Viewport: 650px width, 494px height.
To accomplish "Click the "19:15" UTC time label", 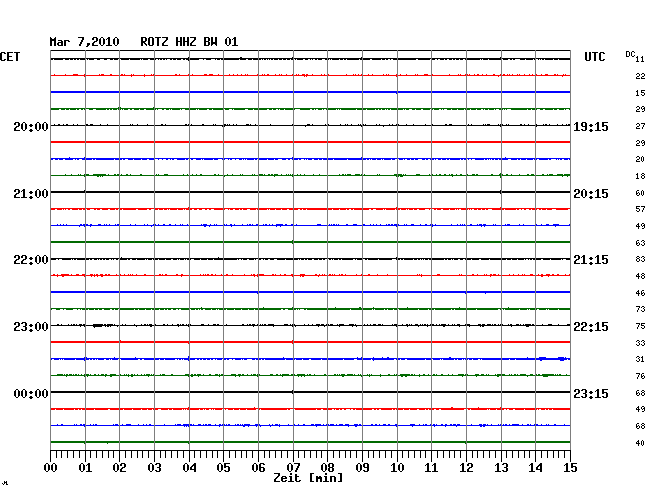I will [591, 126].
